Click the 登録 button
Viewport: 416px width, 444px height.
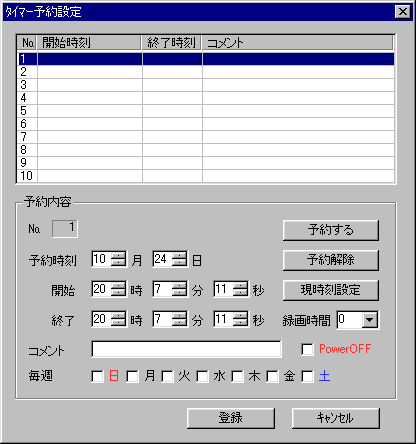[231, 418]
